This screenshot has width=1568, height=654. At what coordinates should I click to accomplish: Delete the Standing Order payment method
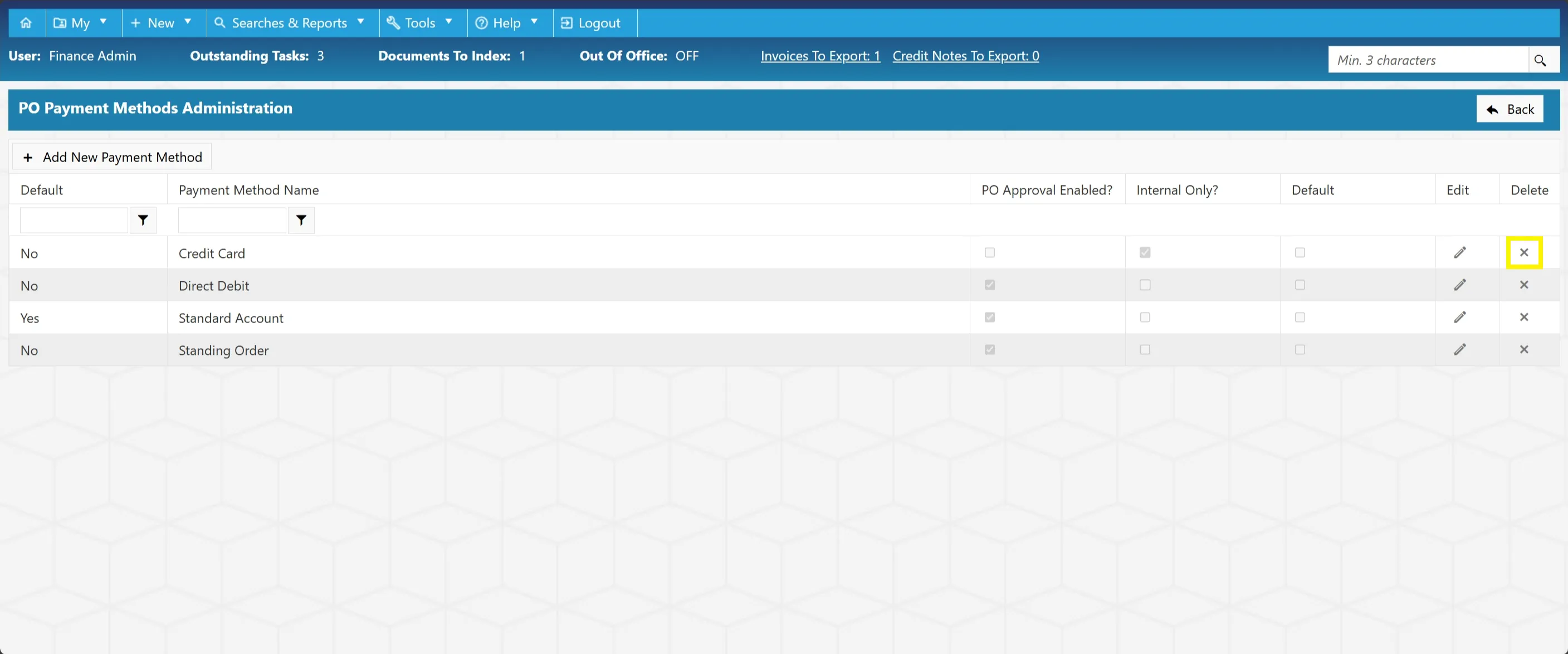pos(1524,349)
